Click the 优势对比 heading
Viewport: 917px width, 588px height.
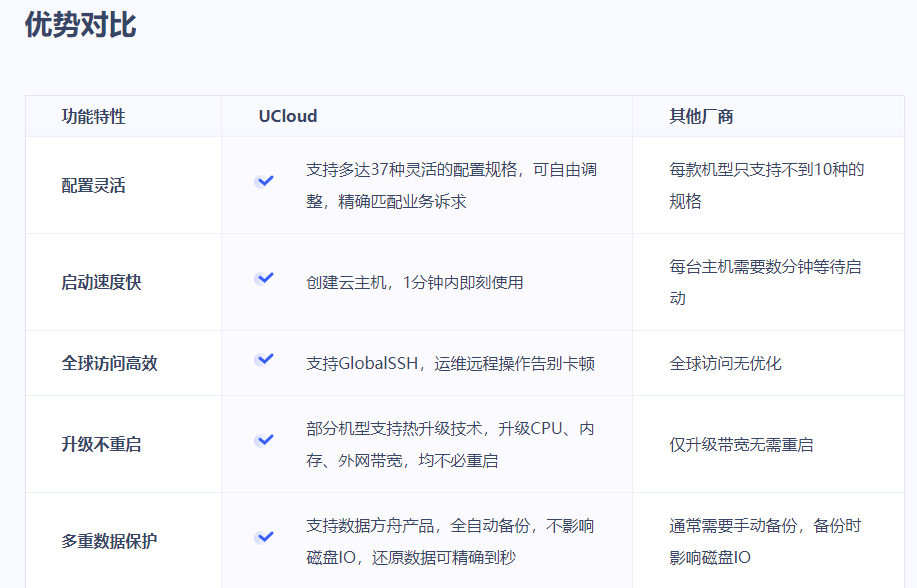pos(80,26)
